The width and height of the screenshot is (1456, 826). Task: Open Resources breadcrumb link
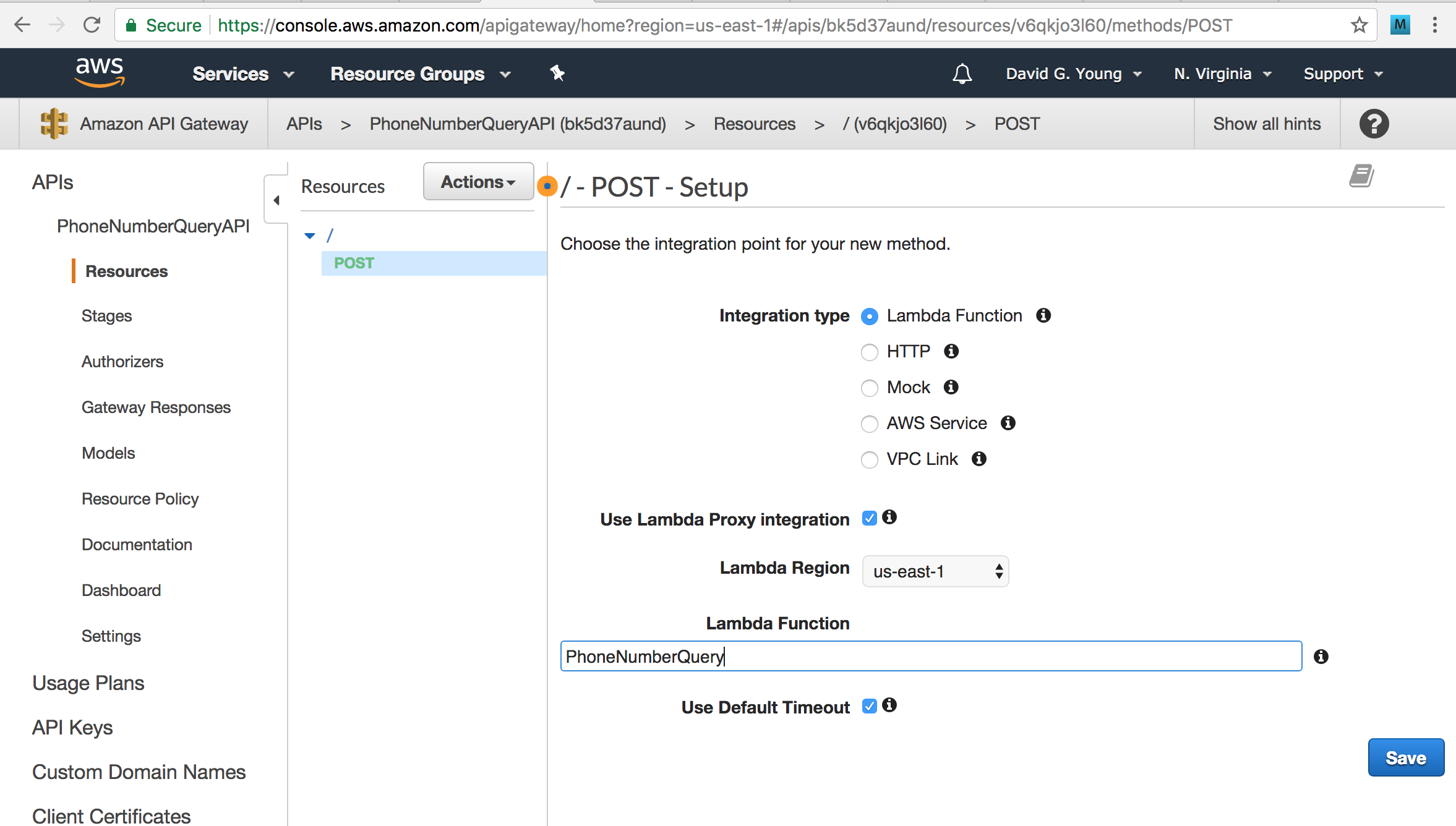[755, 124]
